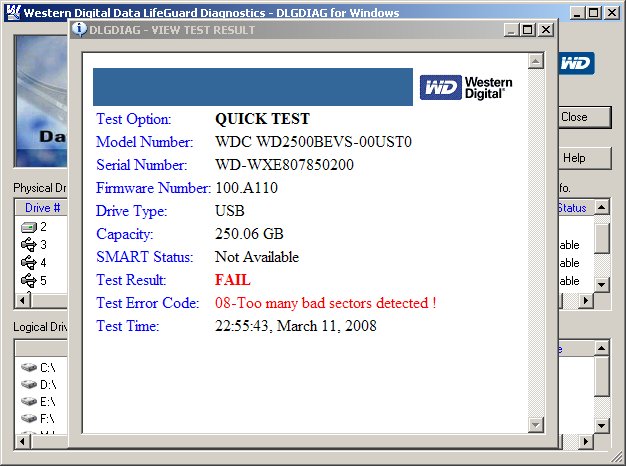This screenshot has width=626, height=466.
Task: Click physical drive list scroll up arrow
Action: pyautogui.click(x=602, y=207)
